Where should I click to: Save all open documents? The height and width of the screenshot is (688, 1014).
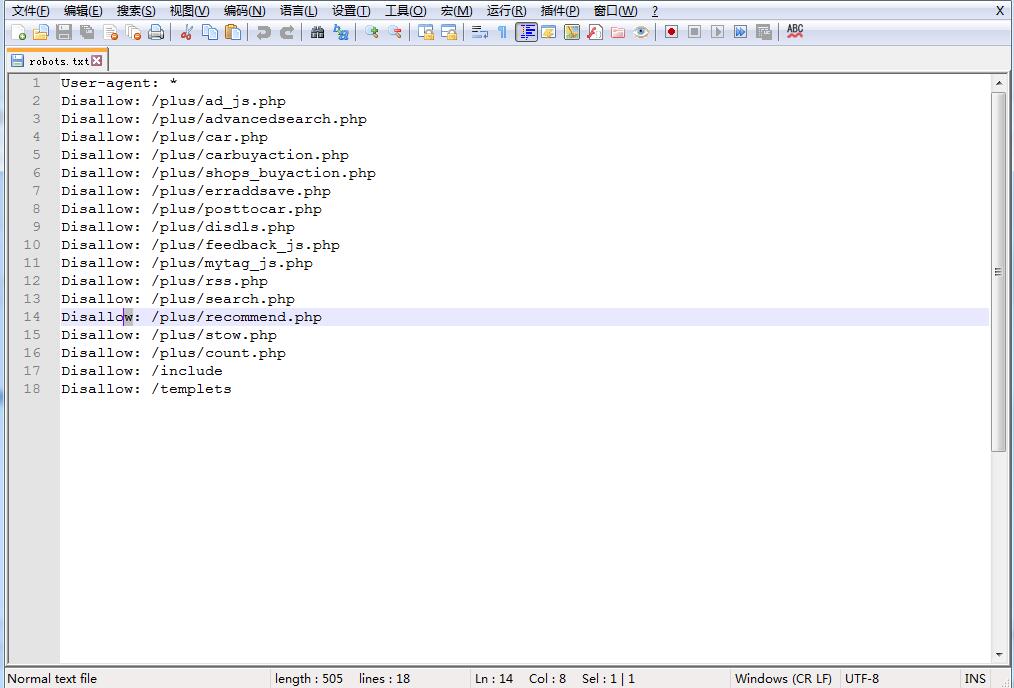click(85, 32)
